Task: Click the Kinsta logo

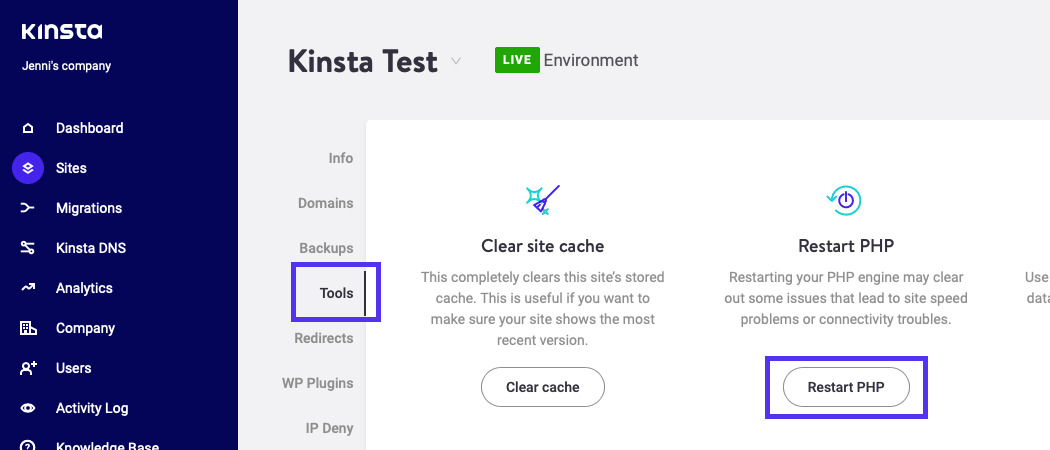Action: tap(62, 32)
